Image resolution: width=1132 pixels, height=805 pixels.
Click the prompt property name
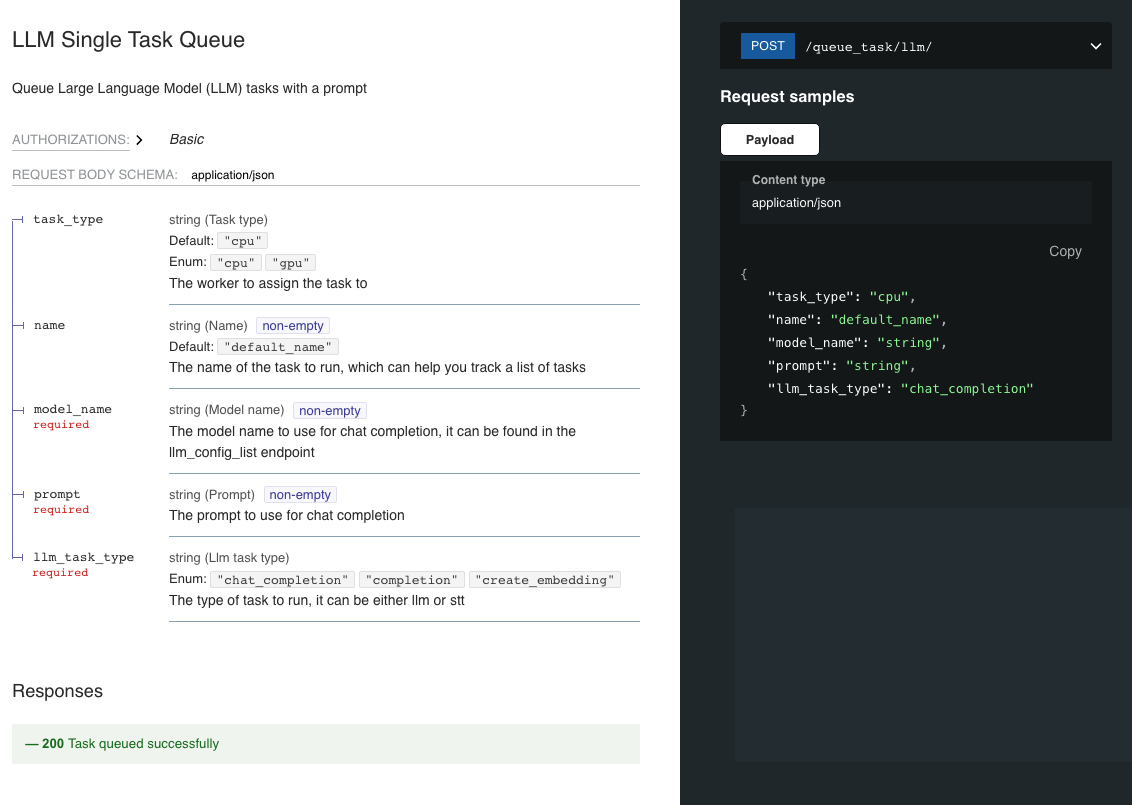pyautogui.click(x=57, y=494)
